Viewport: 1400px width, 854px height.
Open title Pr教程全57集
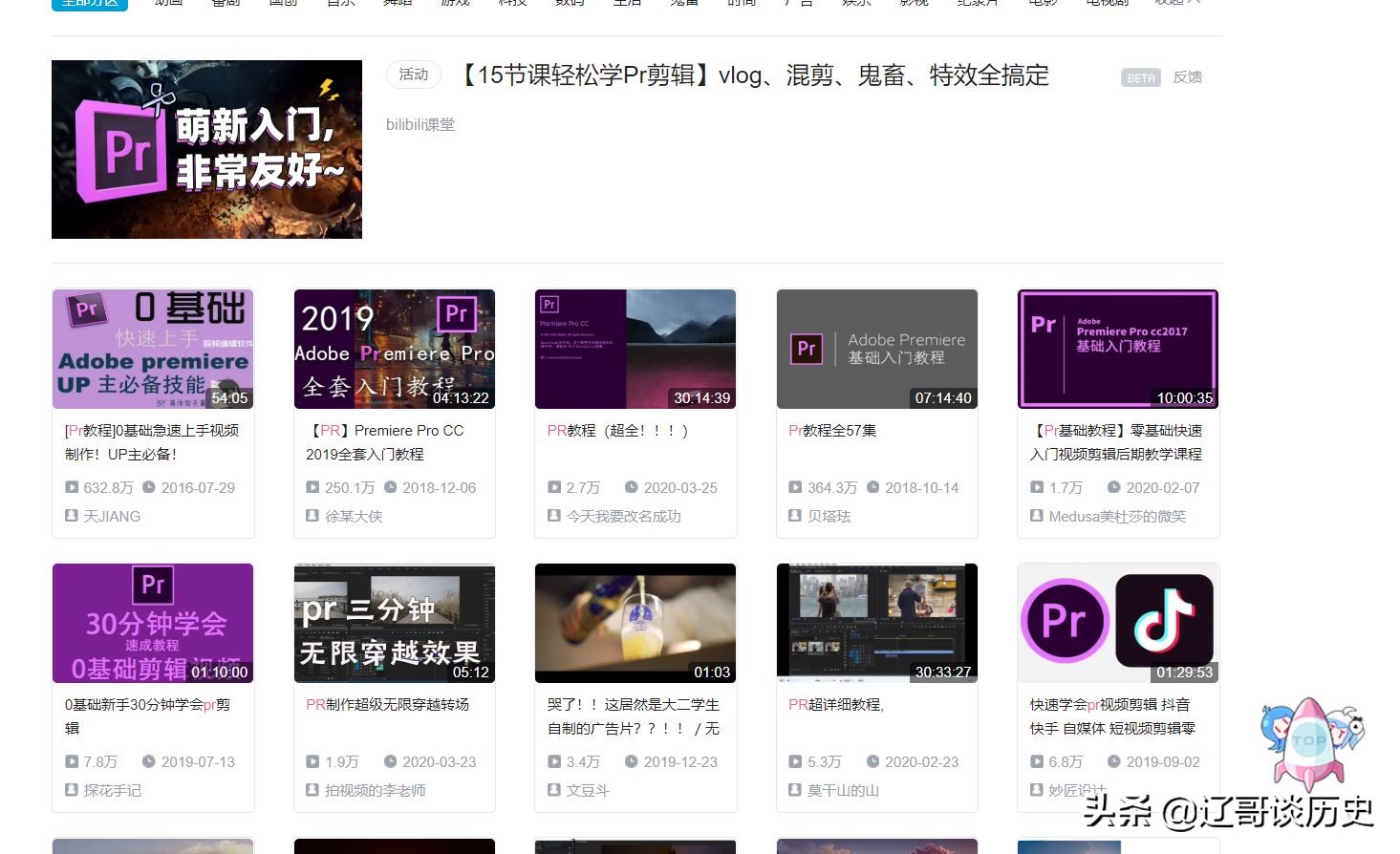[x=832, y=431]
